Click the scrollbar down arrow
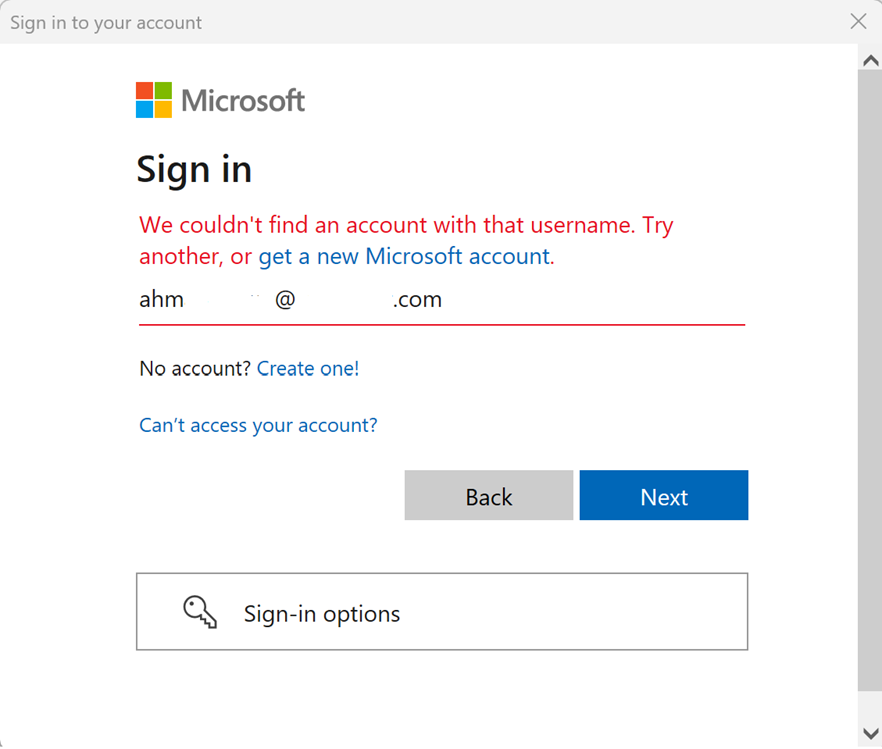Viewport: 882px width, 749px height. (x=870, y=734)
